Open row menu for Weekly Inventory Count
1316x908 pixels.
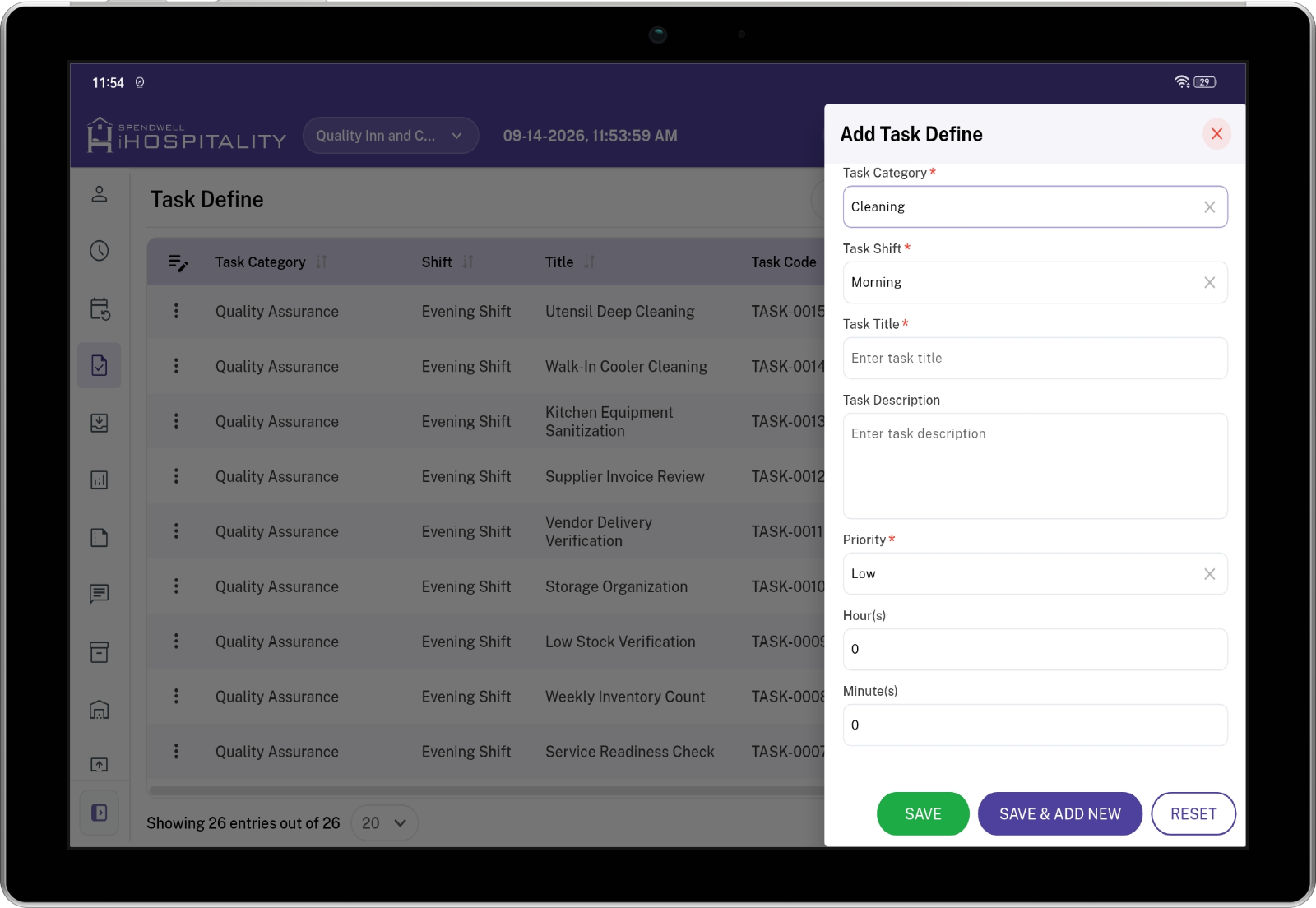pyautogui.click(x=176, y=696)
